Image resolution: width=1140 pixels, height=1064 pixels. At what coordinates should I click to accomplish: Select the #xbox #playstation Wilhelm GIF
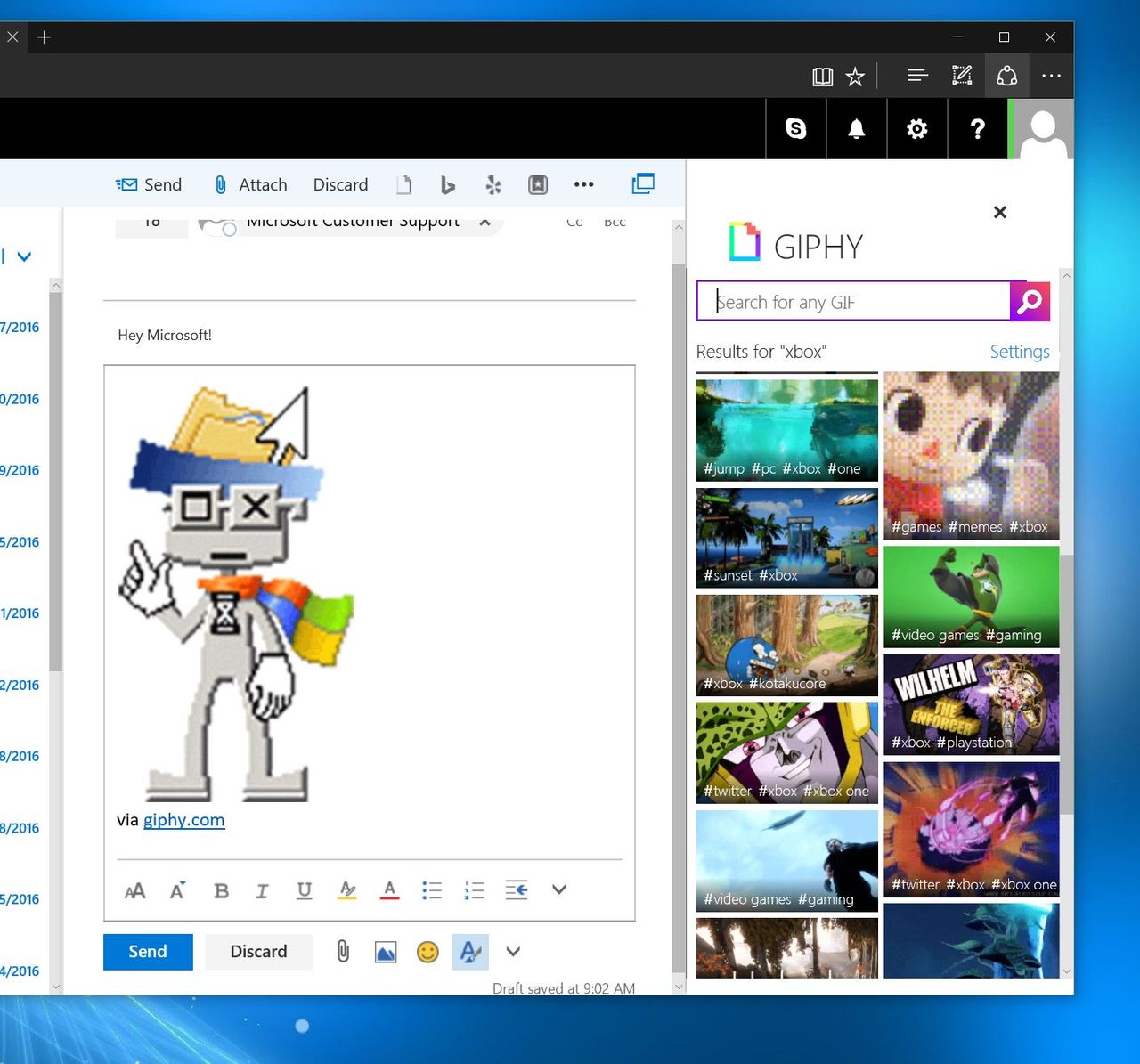coord(972,704)
